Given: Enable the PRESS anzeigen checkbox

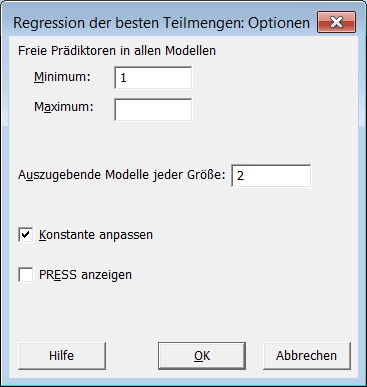Looking at the screenshot, I should pos(26,275).
